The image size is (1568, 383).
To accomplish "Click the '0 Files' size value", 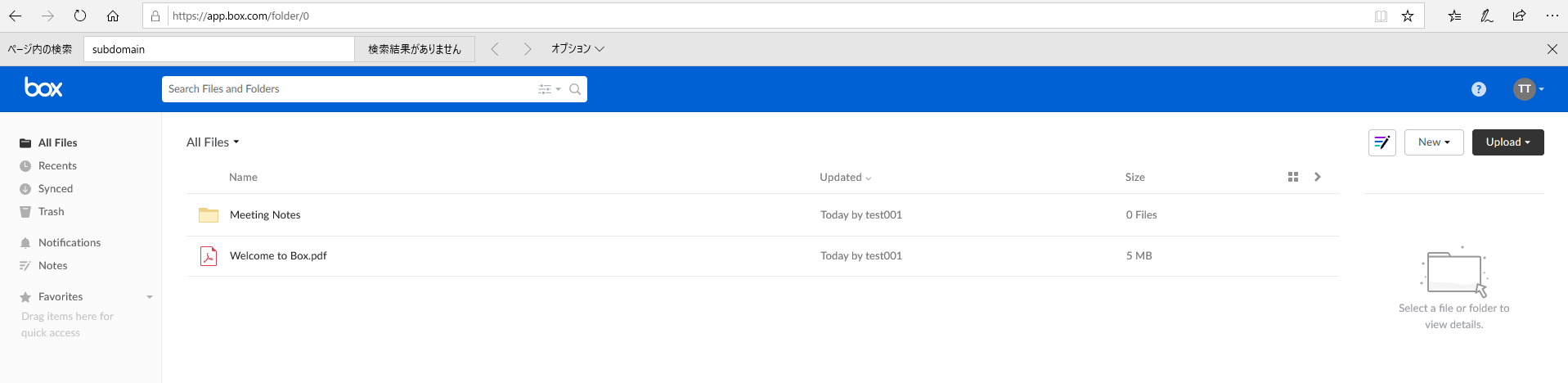I will [x=1141, y=215].
